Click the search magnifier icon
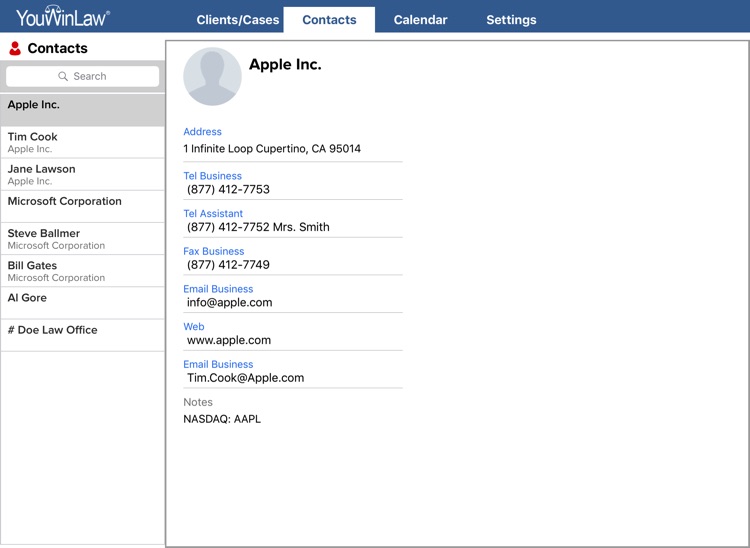 (63, 76)
